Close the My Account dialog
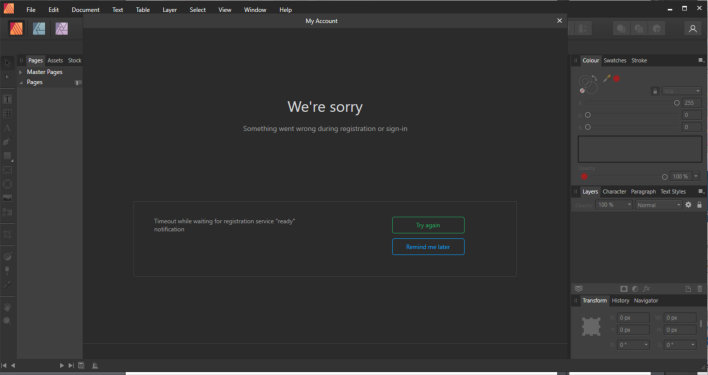708x375 pixels. [x=559, y=21]
